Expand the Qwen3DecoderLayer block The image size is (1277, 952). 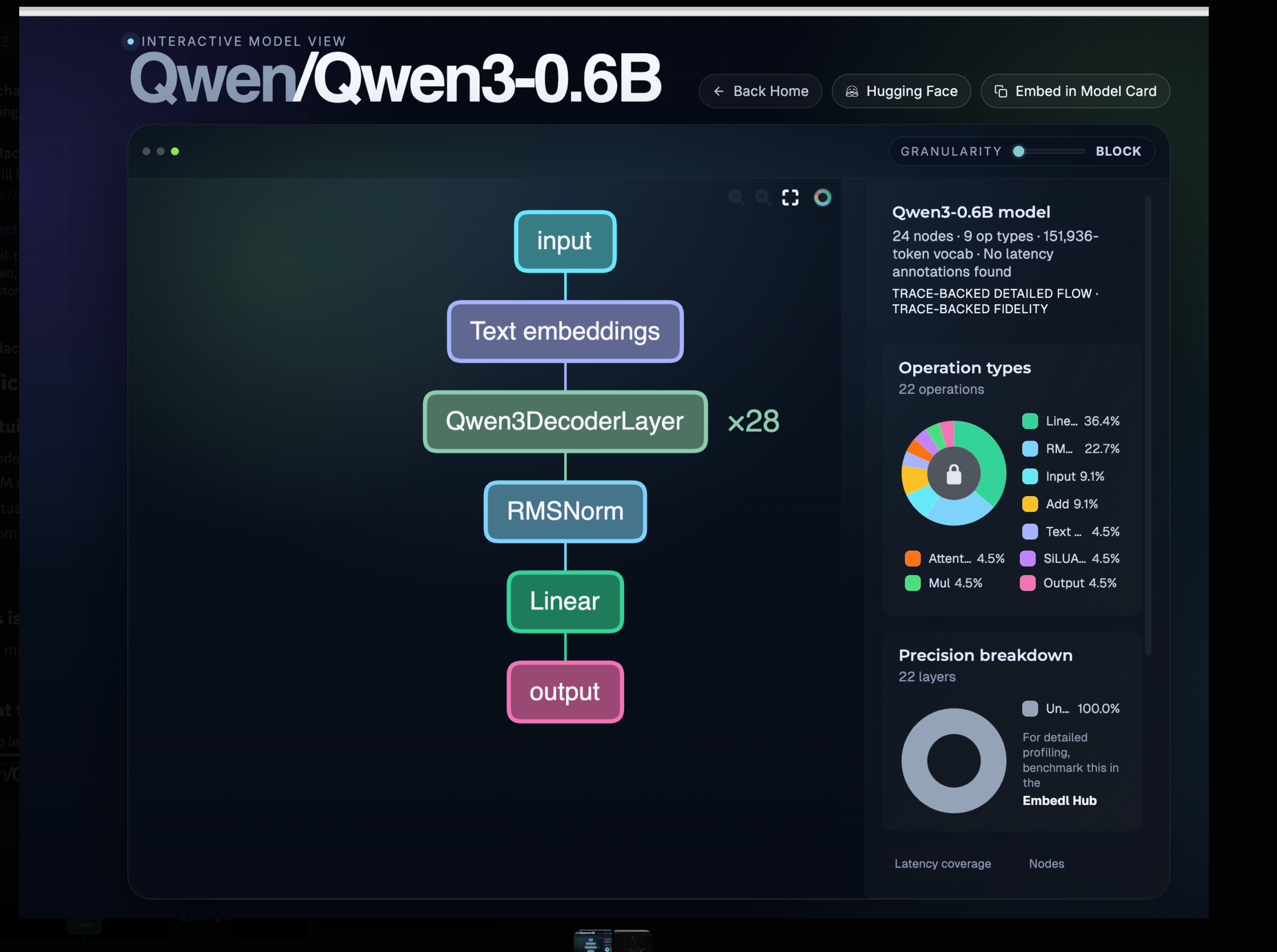[x=565, y=421]
